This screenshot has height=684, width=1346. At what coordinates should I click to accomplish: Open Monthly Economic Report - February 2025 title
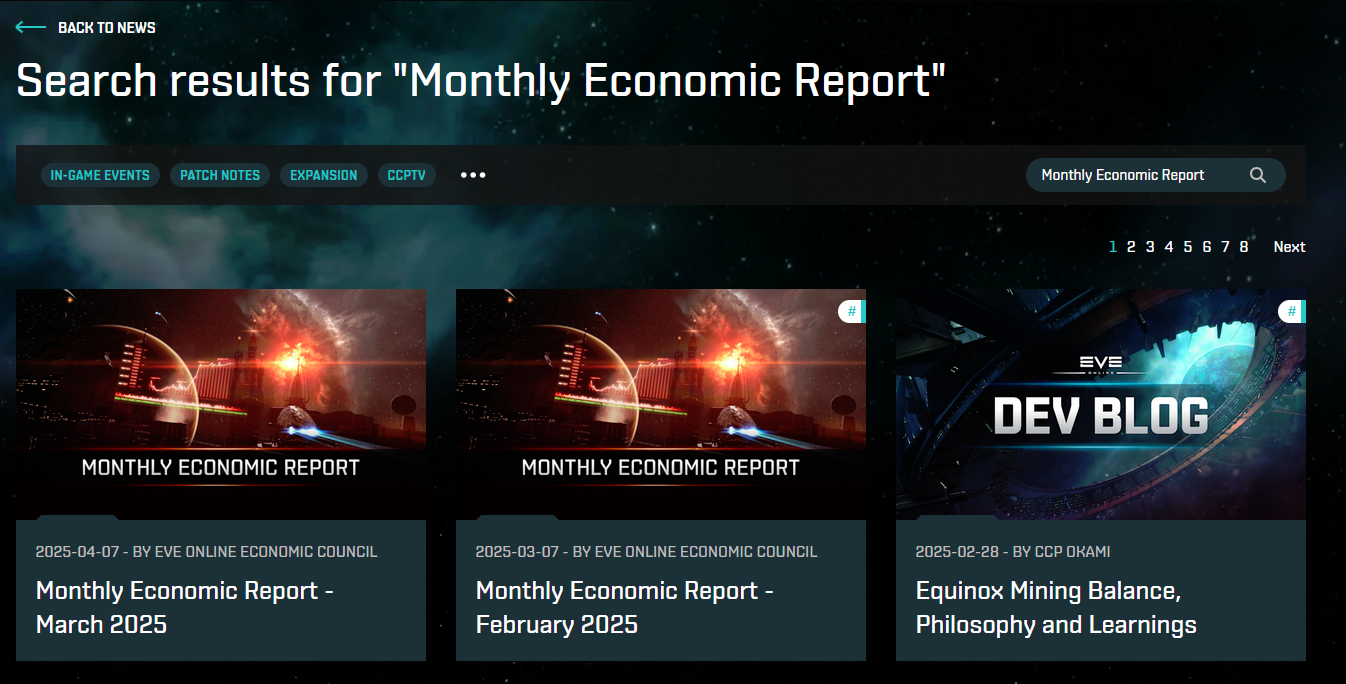(625, 607)
